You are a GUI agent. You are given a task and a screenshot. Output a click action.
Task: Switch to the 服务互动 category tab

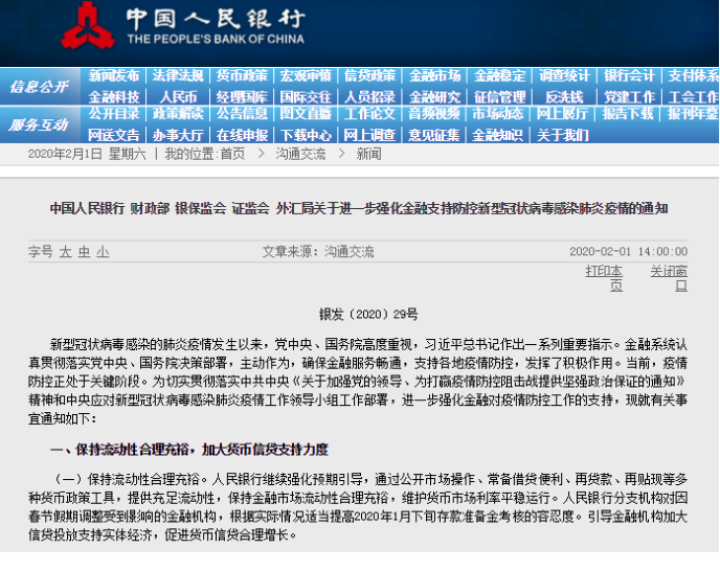[40, 125]
